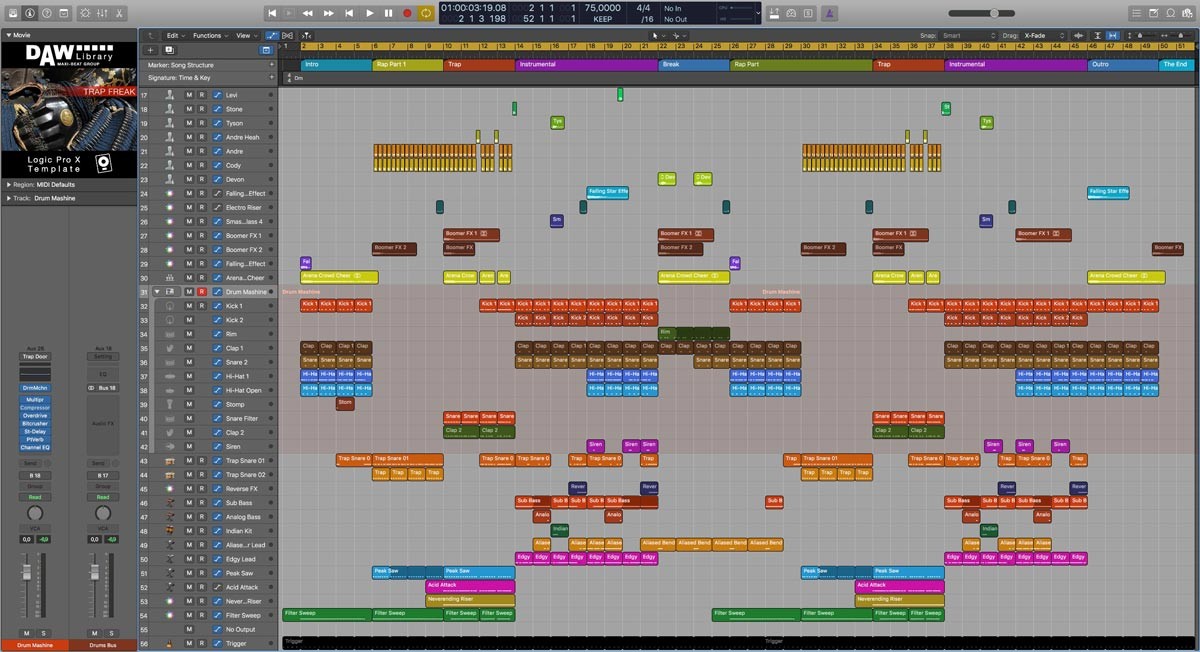Add a marker with the Song Structure plus button
The image size is (1200, 652).
click(271, 63)
